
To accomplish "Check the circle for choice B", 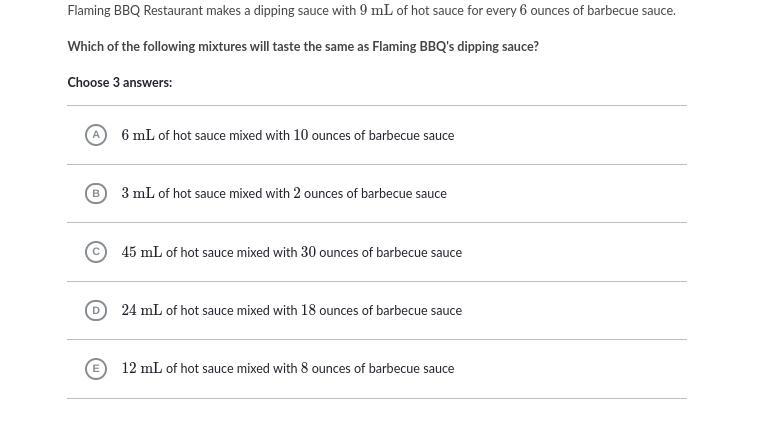I will pos(96,193).
